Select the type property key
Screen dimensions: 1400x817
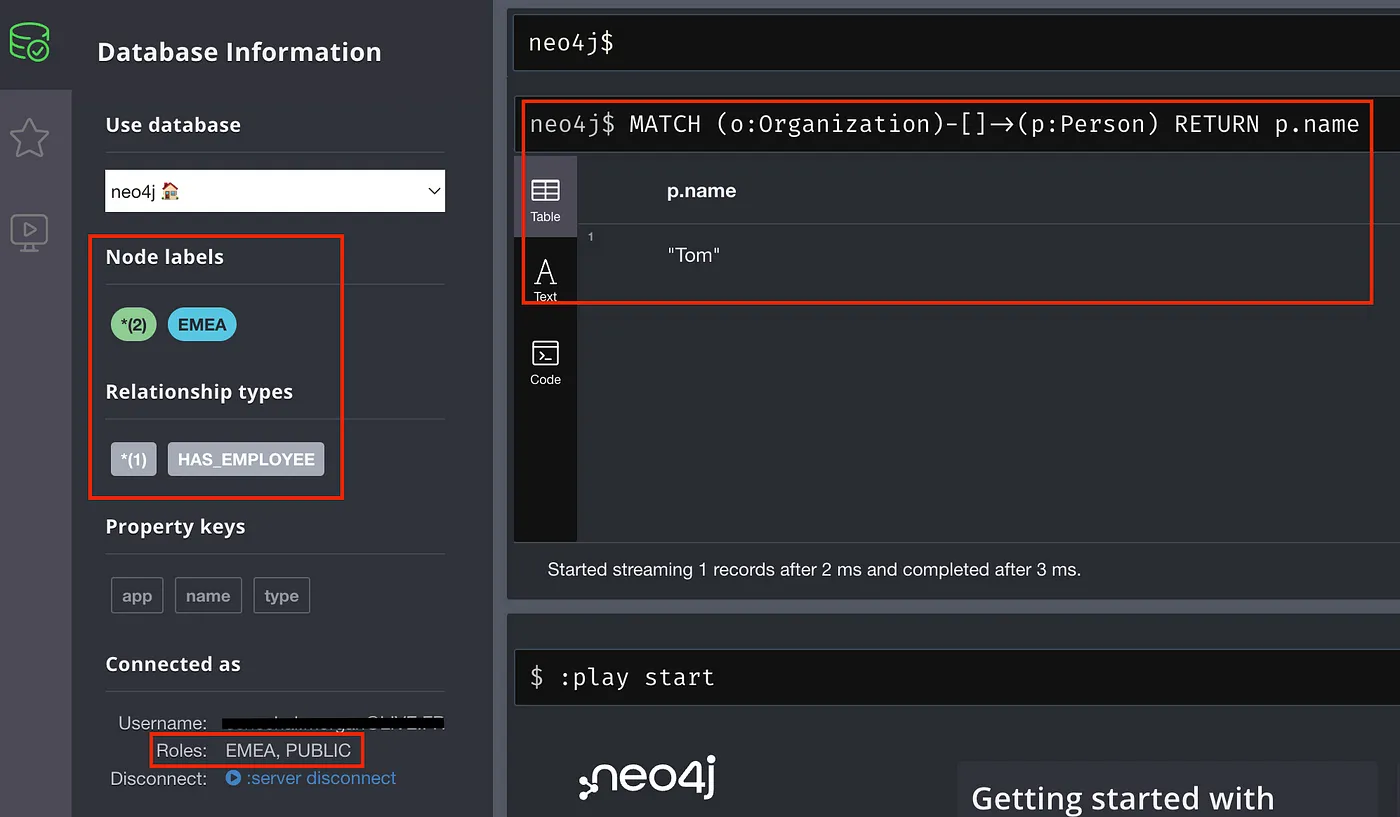click(281, 595)
